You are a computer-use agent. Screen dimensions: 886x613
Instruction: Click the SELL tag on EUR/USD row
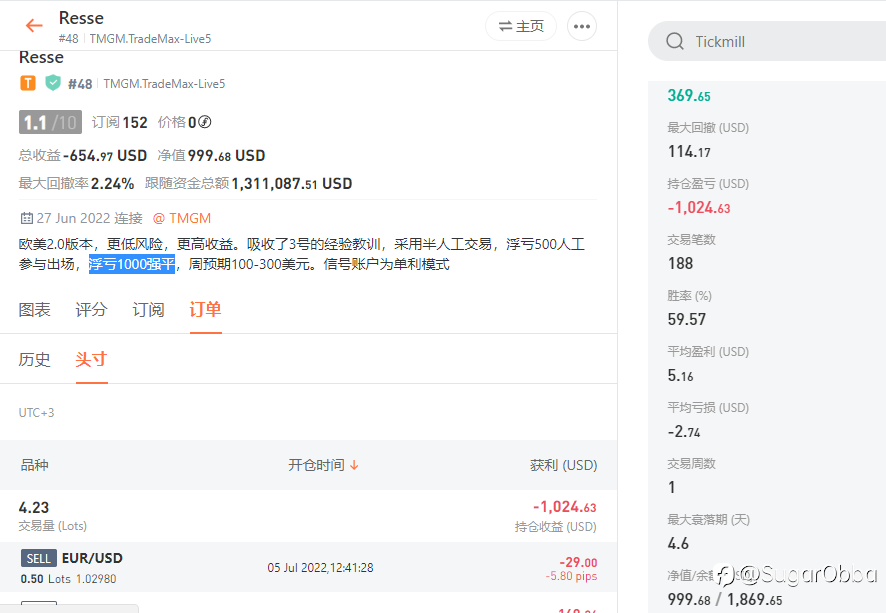click(x=38, y=558)
